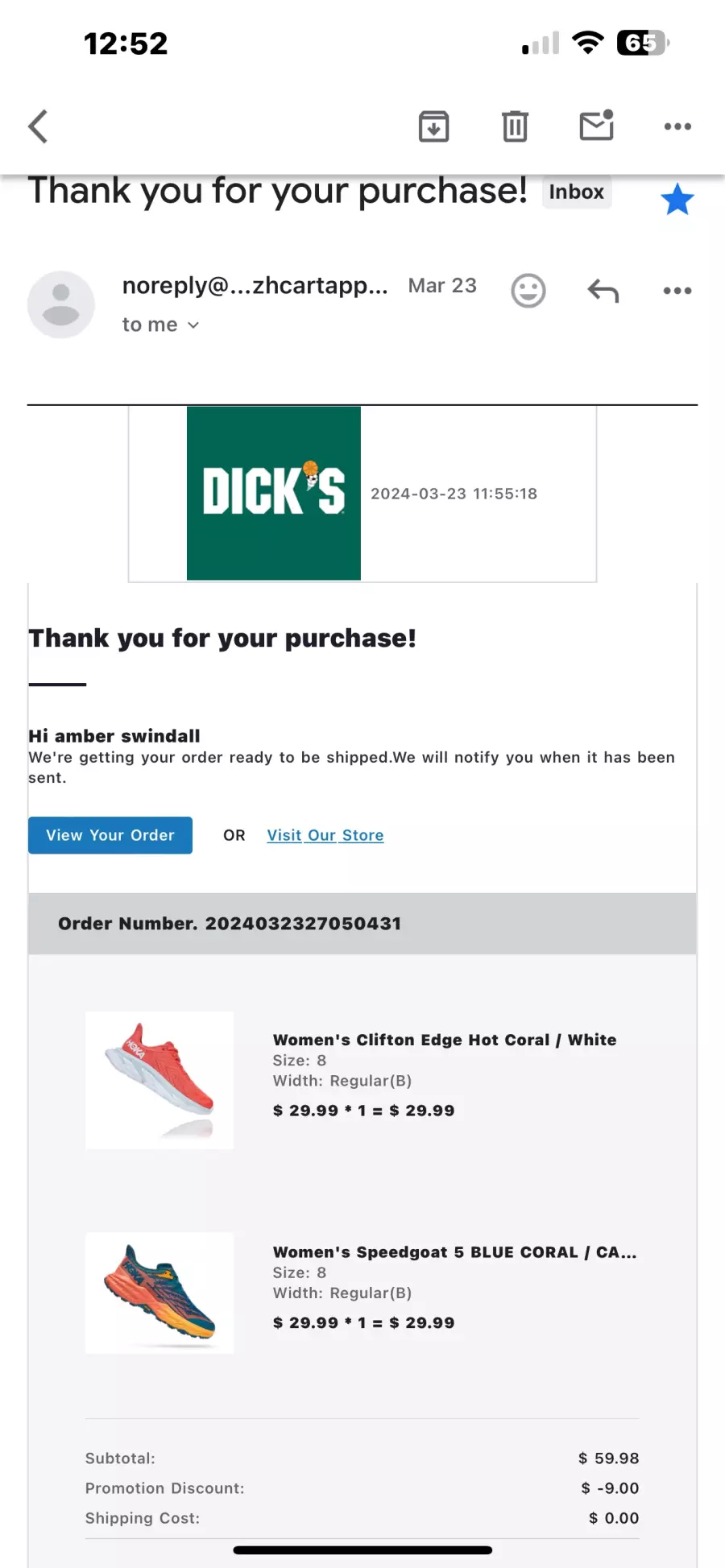Open the Speedgoat 5 shoe thumbnail

click(159, 1293)
